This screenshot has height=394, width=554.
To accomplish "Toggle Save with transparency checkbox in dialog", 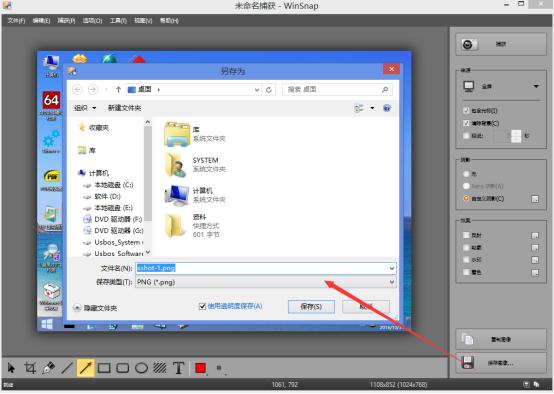I will click(x=202, y=306).
